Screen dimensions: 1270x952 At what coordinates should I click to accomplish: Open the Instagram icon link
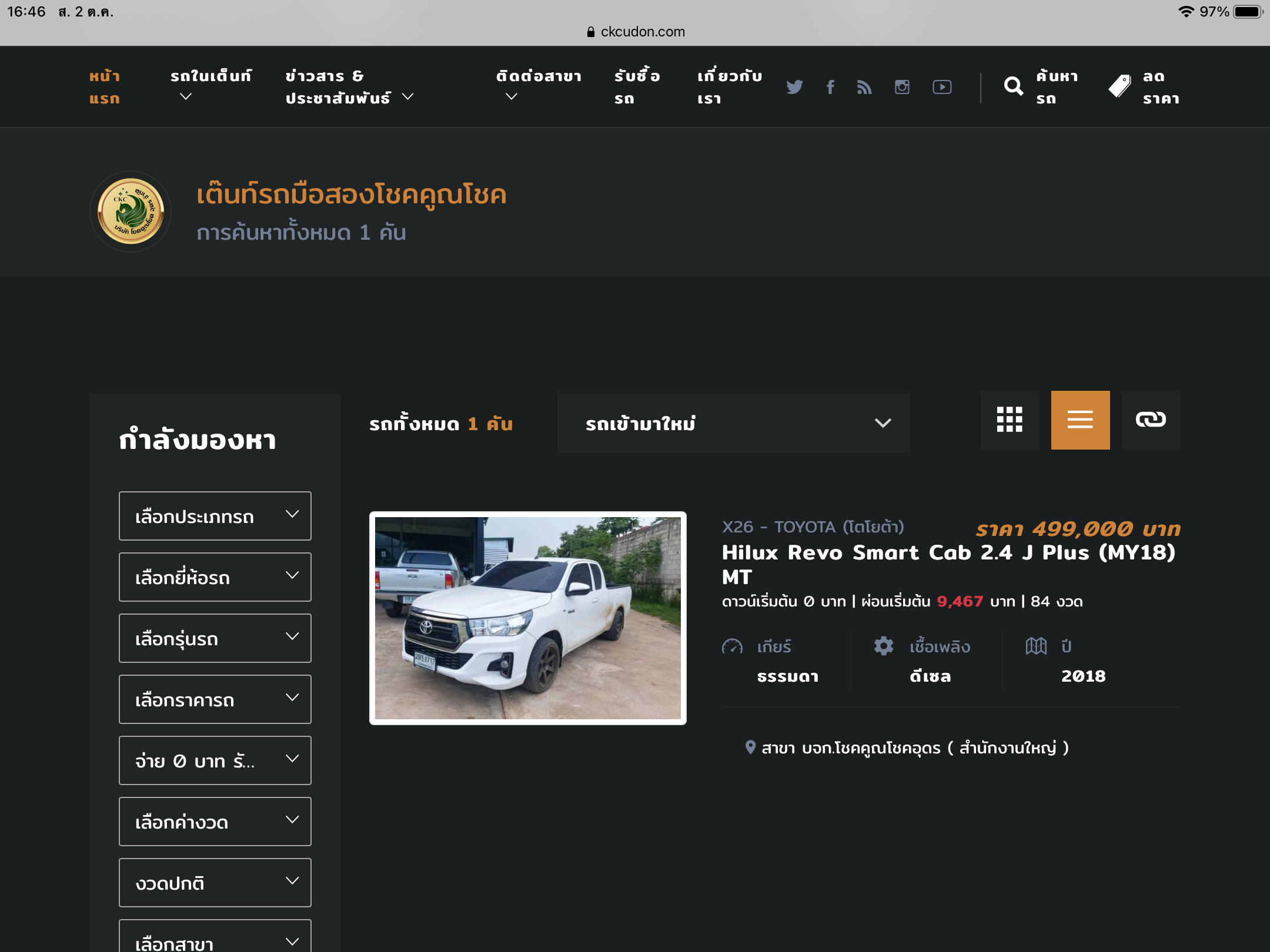(x=902, y=87)
